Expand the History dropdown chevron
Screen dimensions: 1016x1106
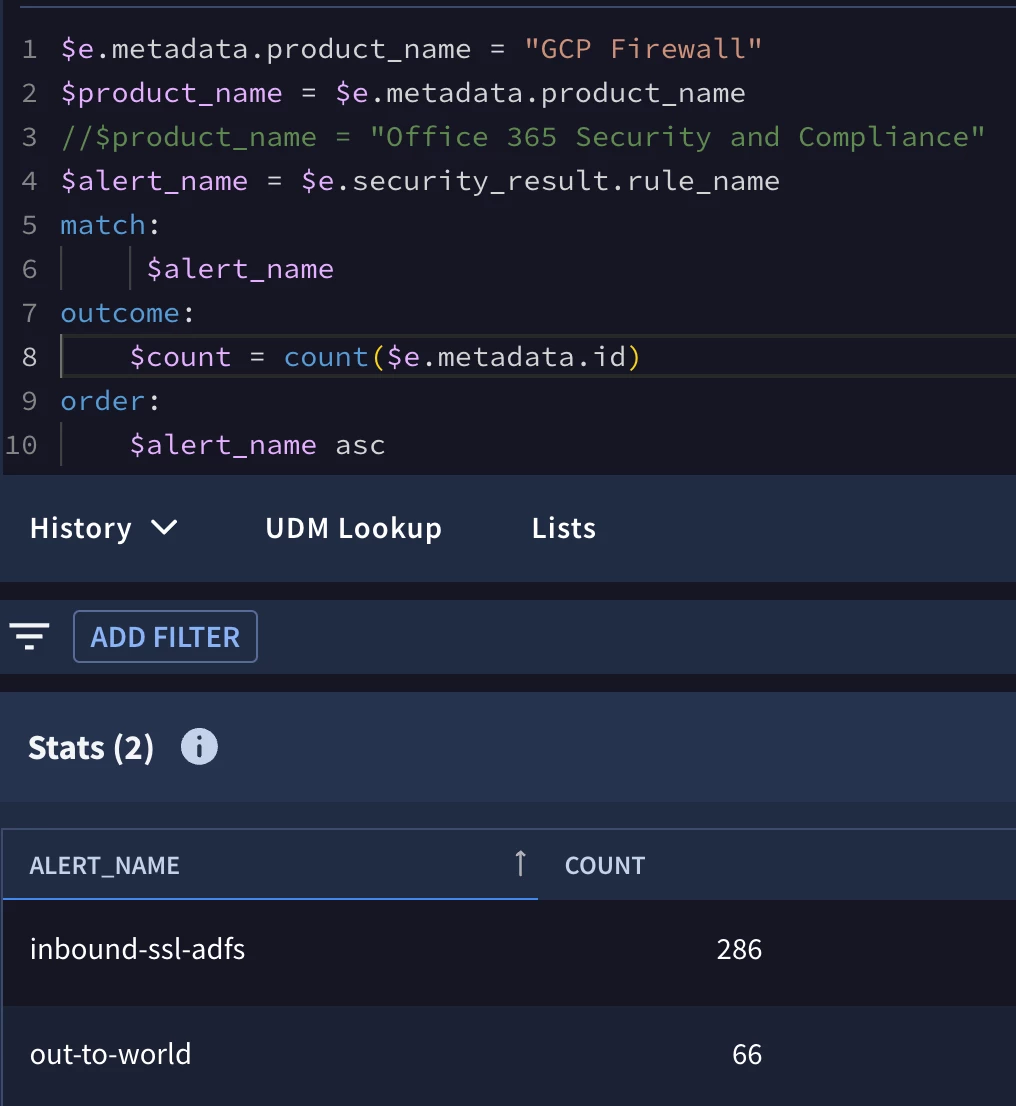(x=164, y=528)
